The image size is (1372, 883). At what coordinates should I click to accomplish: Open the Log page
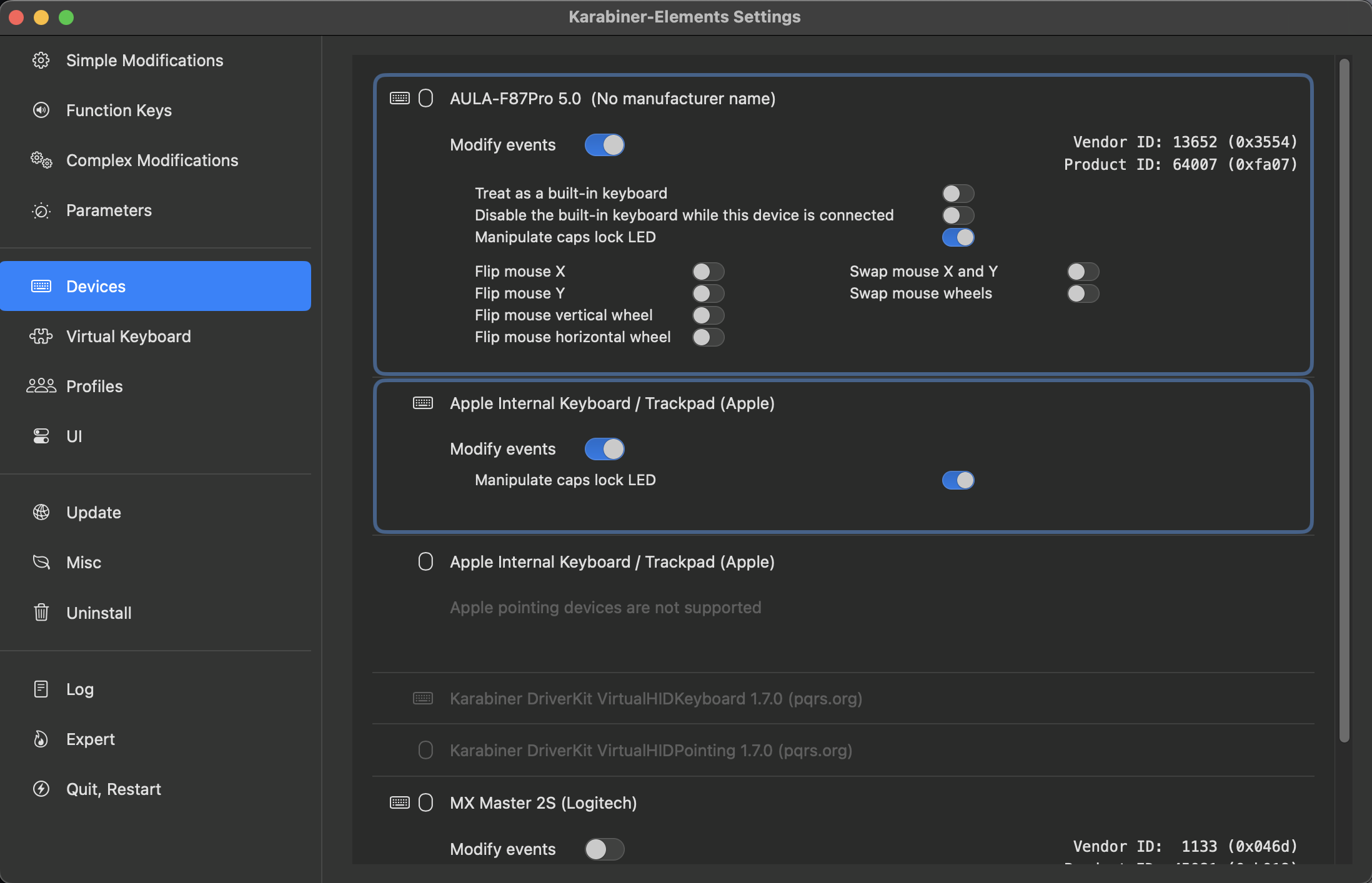point(79,689)
